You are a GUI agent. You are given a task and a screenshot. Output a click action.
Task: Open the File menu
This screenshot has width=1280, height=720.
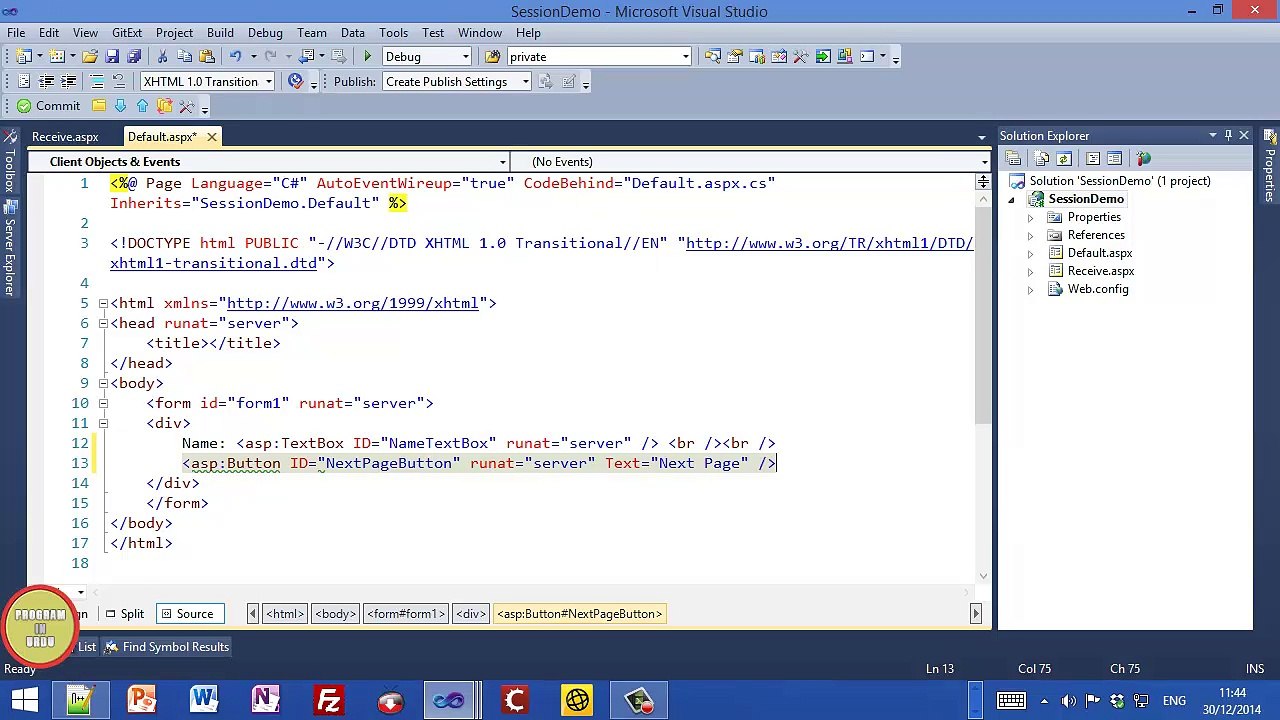point(16,33)
